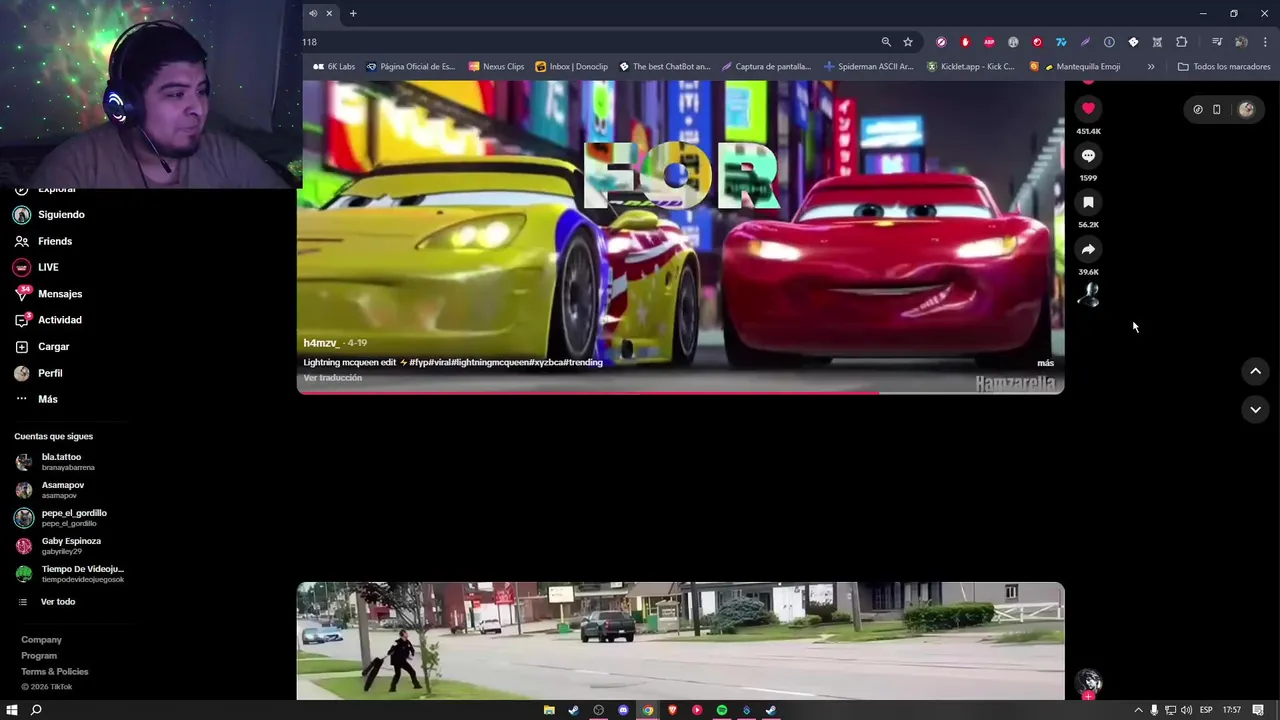The width and height of the screenshot is (1280, 720).
Task: Click the Get app phone icon
Action: tap(1216, 110)
